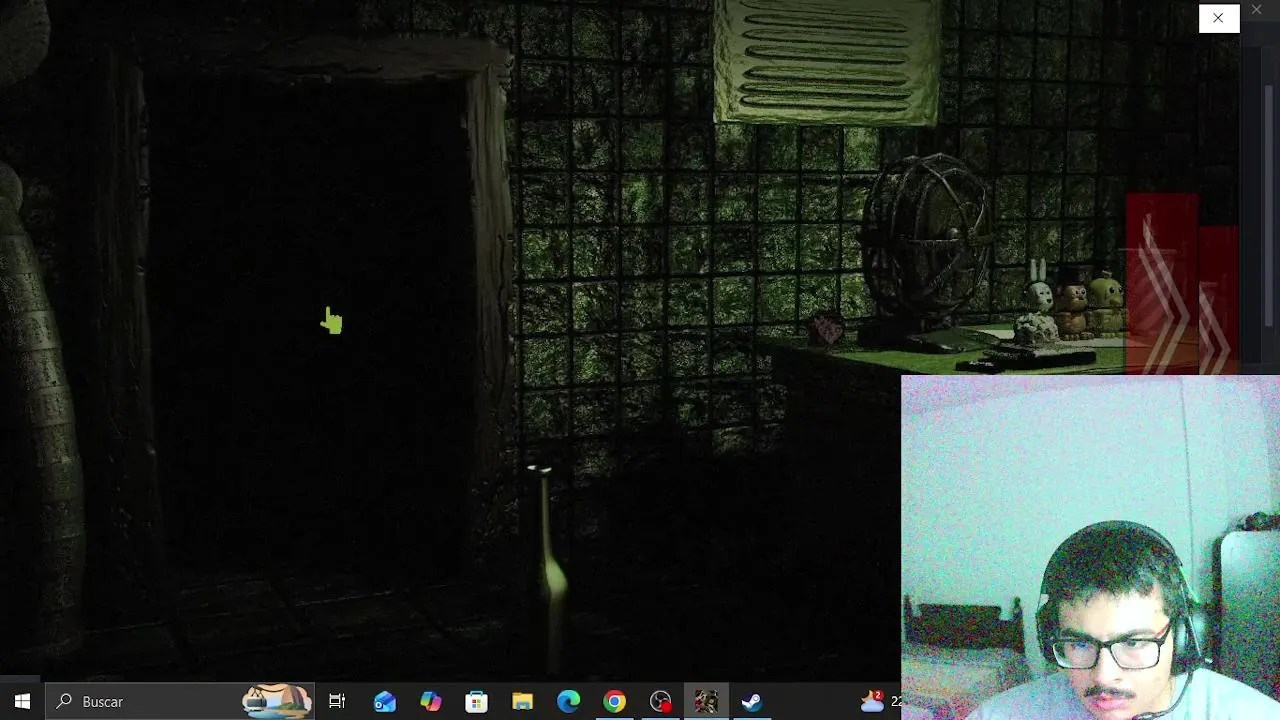Switch to OBS Studio in the taskbar
This screenshot has height=720, width=1280.
coord(661,701)
